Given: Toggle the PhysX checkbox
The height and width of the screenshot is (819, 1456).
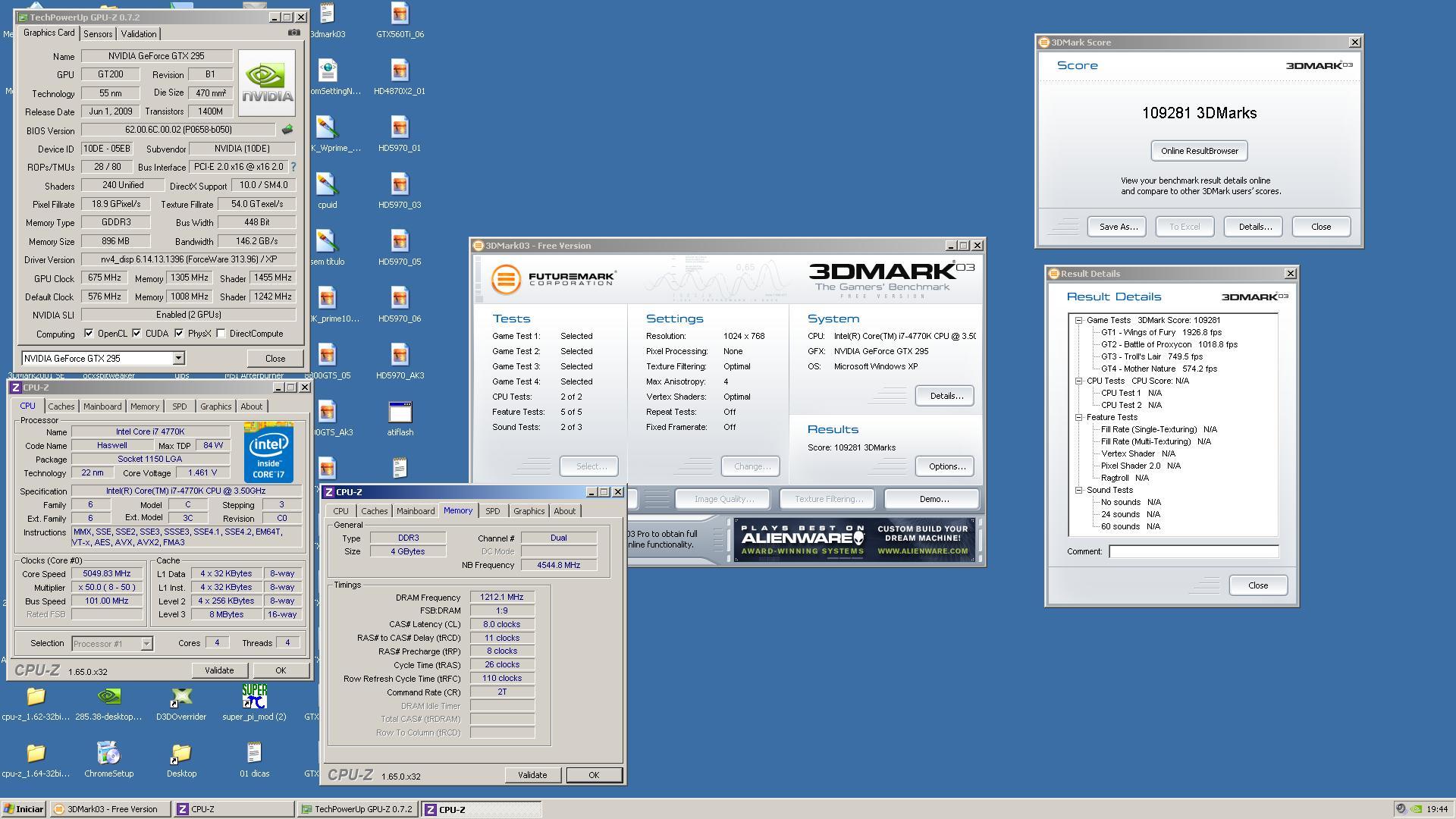Looking at the screenshot, I should [x=179, y=333].
